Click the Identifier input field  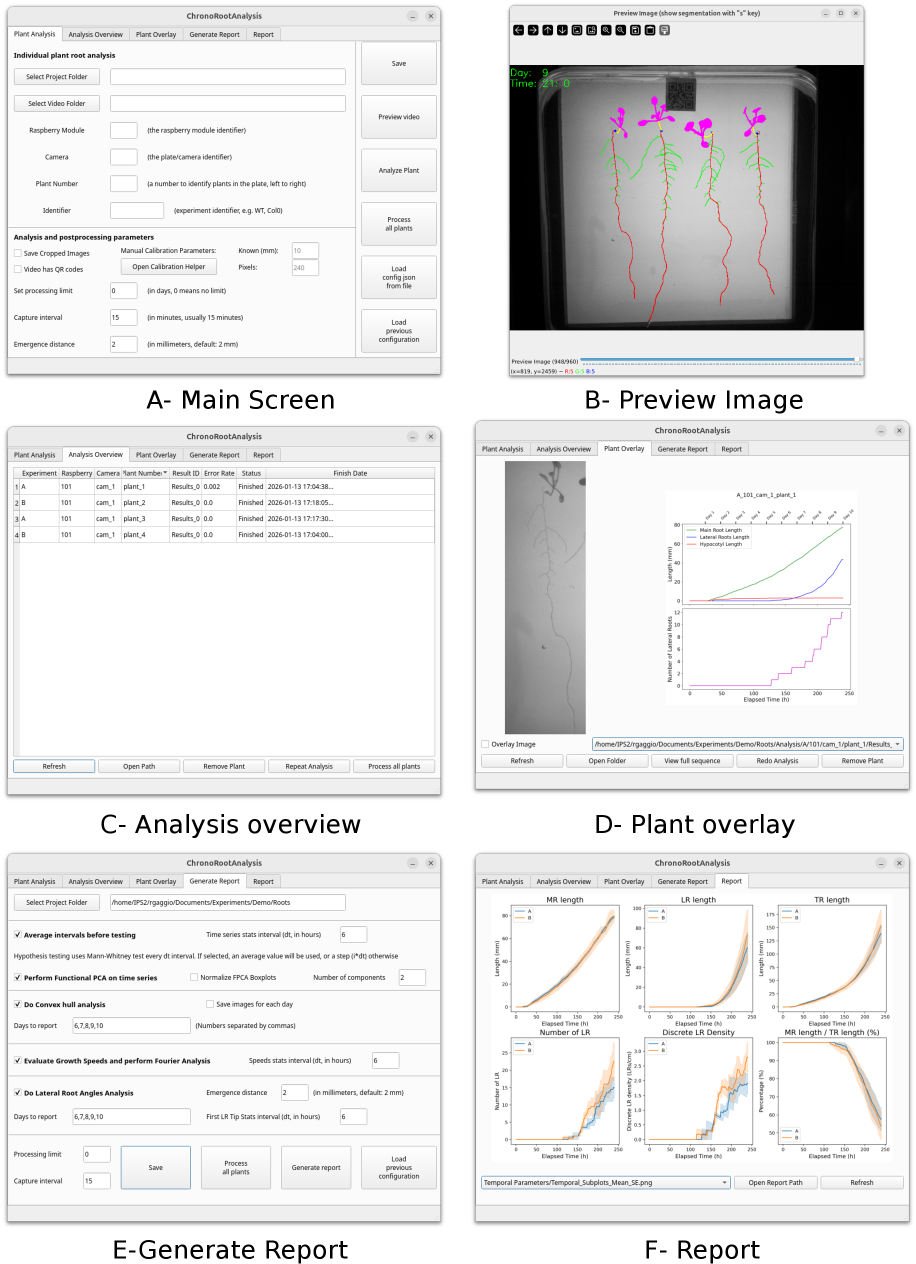[136, 210]
